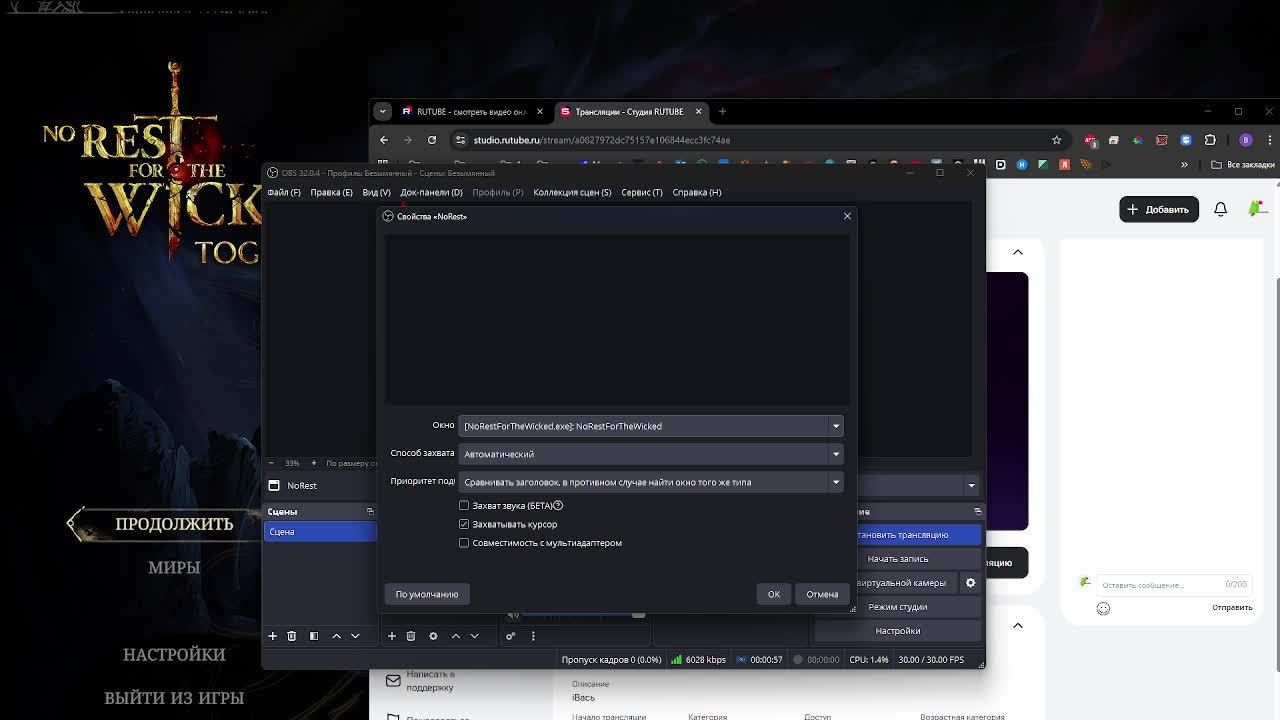Viewport: 1280px width, 720px height.
Task: Click ВЫЙТИ ИЗ ИГРЫ in the game menu
Action: click(174, 698)
